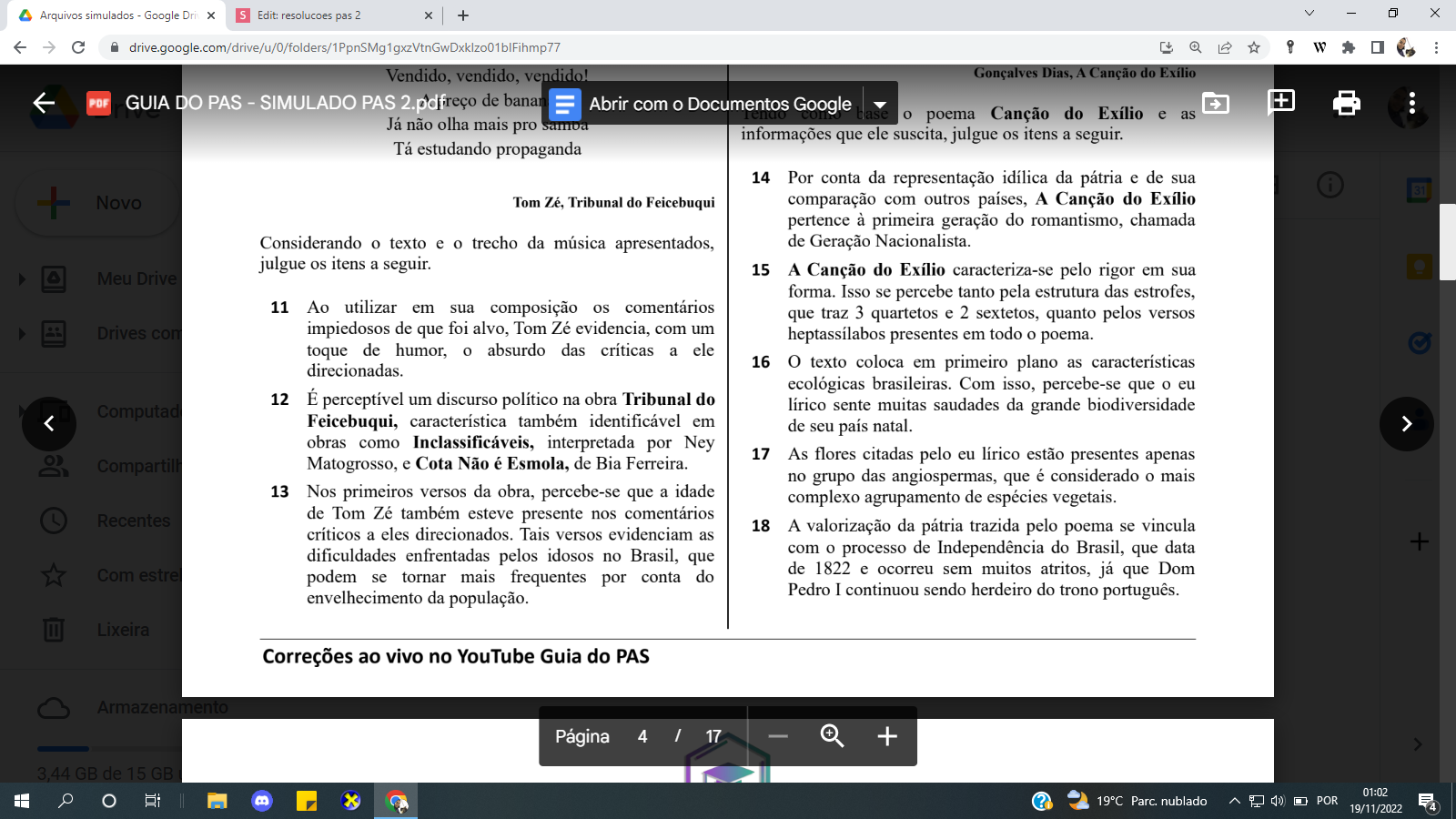
Task: Go to next file with right arrow
Action: [x=1406, y=423]
